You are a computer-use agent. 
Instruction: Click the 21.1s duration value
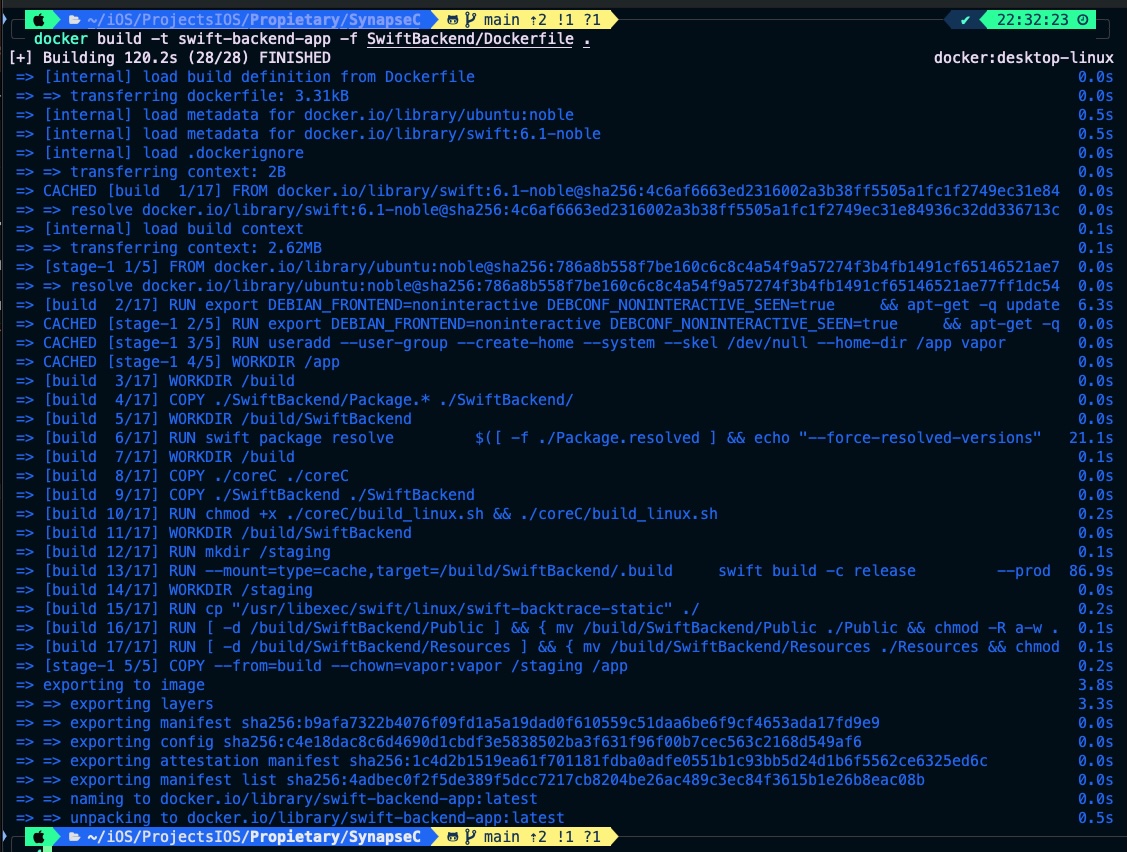pyautogui.click(x=1091, y=438)
